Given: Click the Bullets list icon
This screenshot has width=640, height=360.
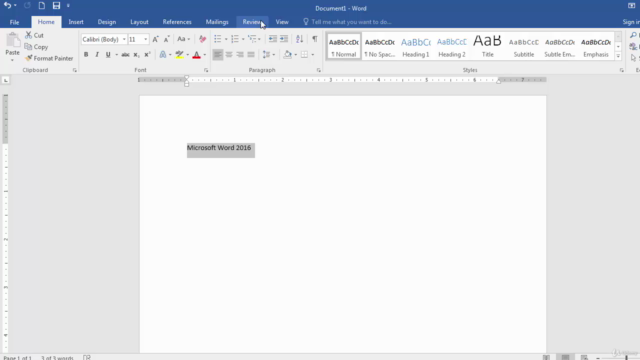Looking at the screenshot, I should (x=218, y=39).
